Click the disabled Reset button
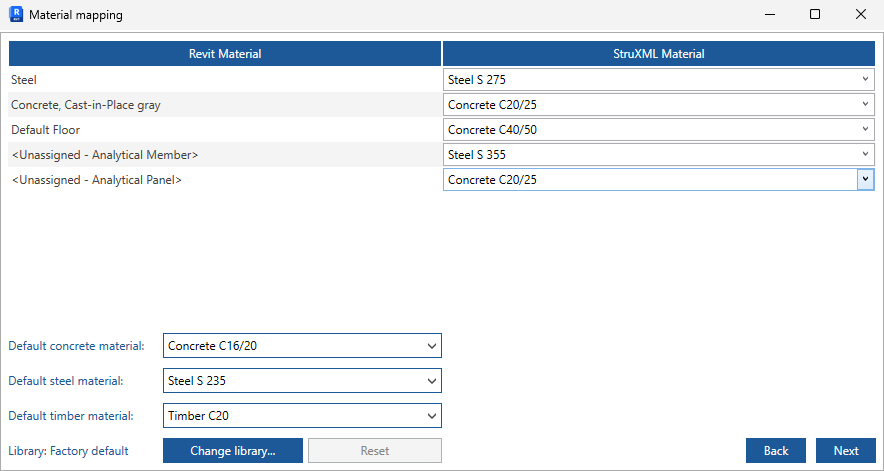Image resolution: width=884 pixels, height=471 pixels. pos(375,451)
